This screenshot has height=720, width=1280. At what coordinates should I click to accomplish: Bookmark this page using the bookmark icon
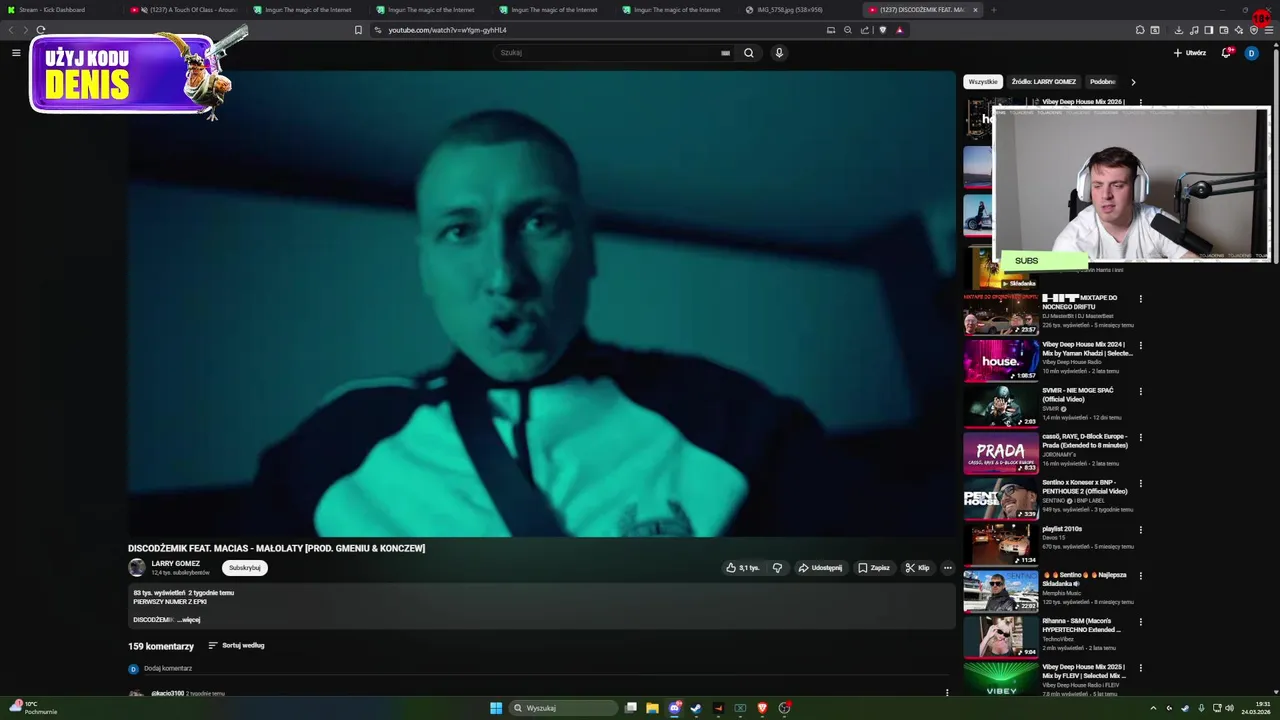(358, 30)
